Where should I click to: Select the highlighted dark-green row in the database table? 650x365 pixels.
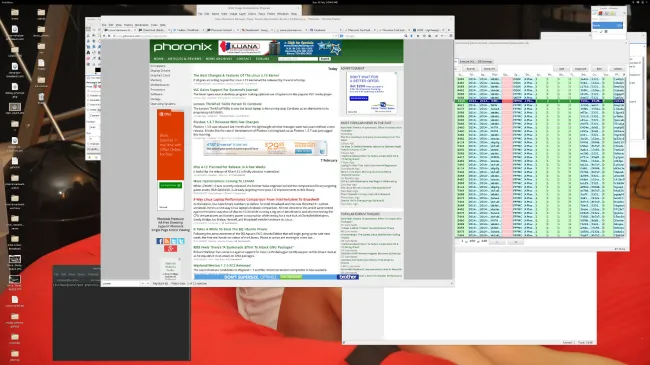(x=540, y=101)
